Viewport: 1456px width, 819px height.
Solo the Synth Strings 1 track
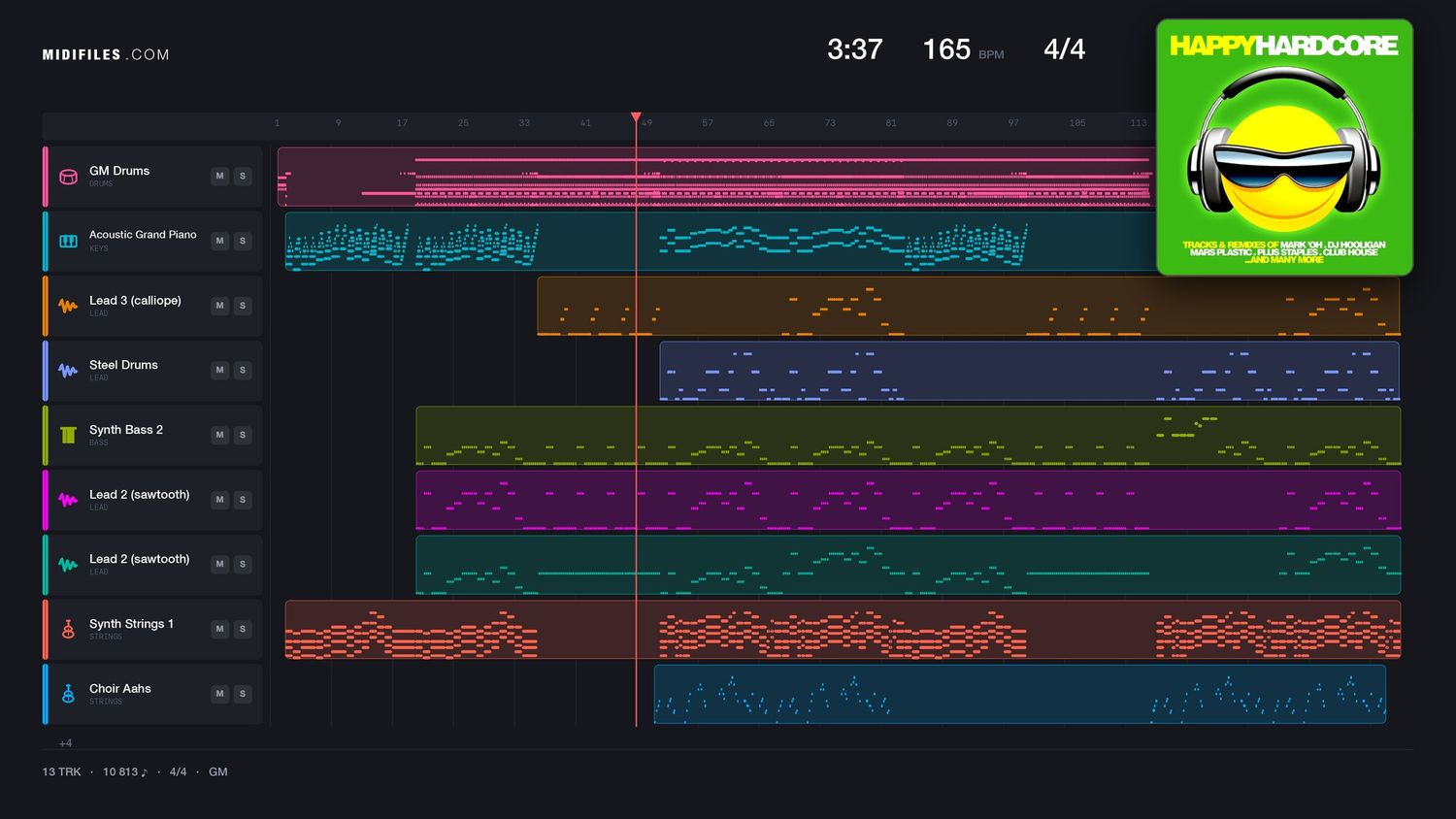click(243, 629)
